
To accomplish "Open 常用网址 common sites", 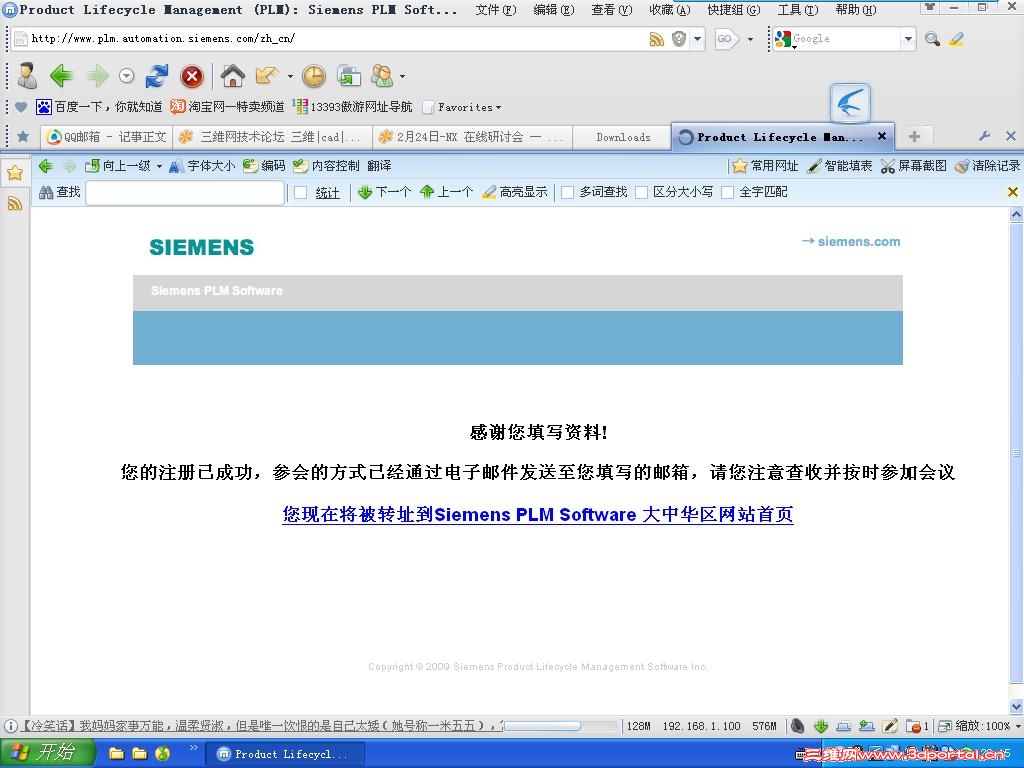I will [765, 166].
